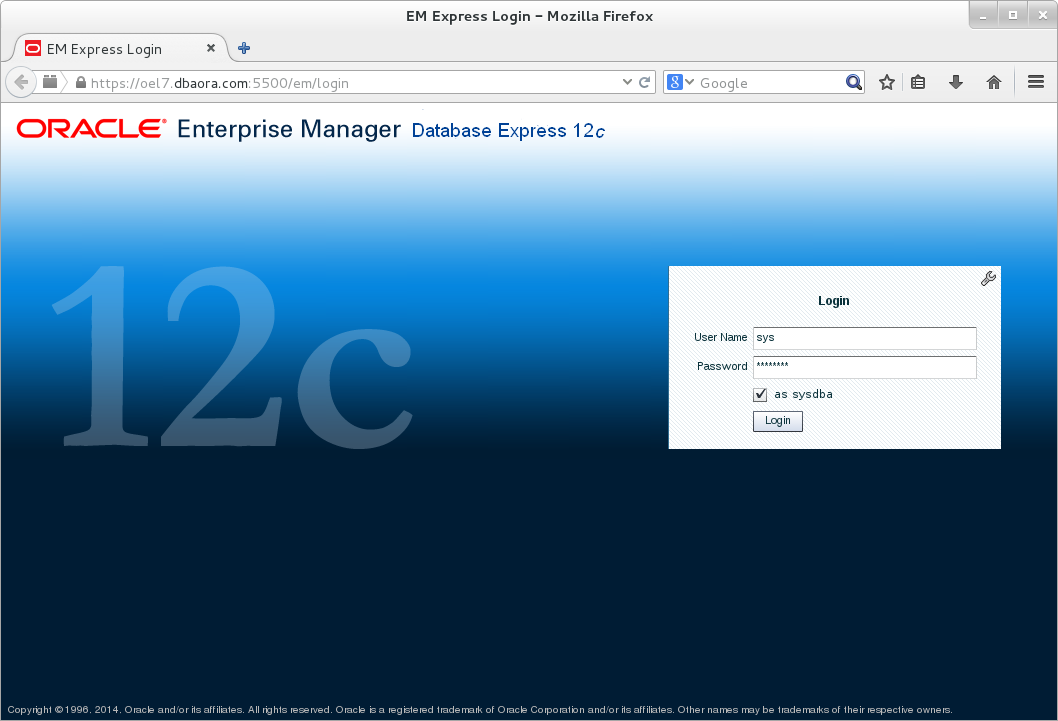Click the padlock security icon in address bar
Image resolution: width=1058 pixels, height=721 pixels.
[x=80, y=82]
